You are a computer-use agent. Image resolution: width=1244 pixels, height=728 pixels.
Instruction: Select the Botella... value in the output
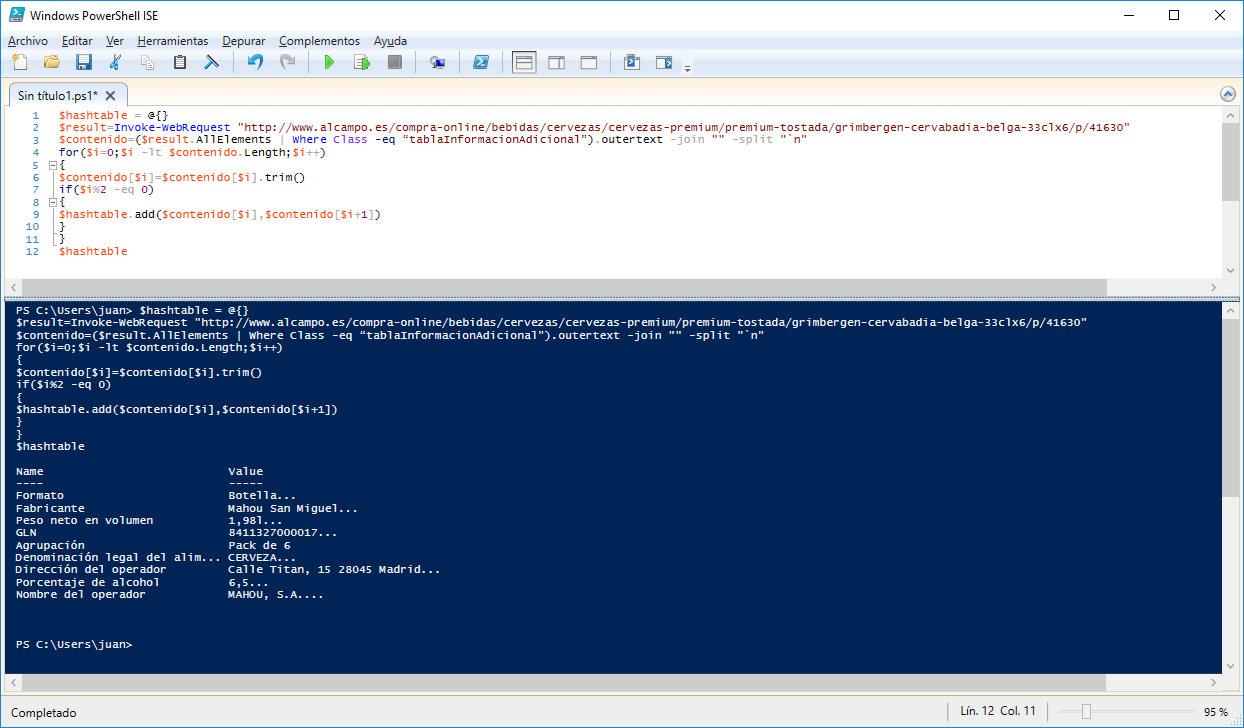click(x=262, y=496)
